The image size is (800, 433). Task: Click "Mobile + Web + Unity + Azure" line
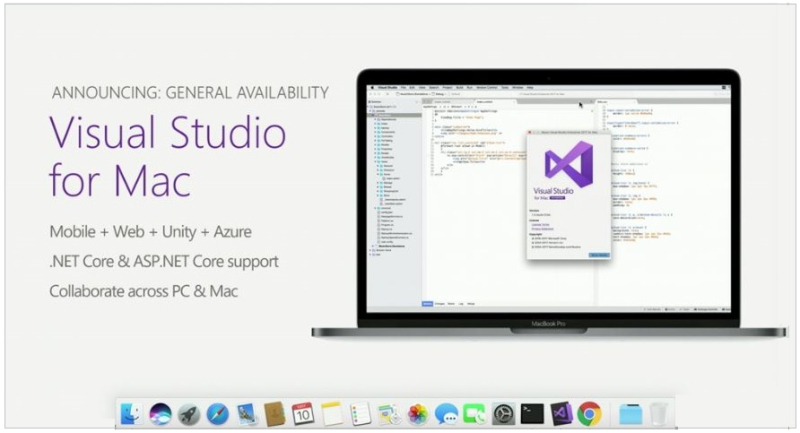(151, 232)
